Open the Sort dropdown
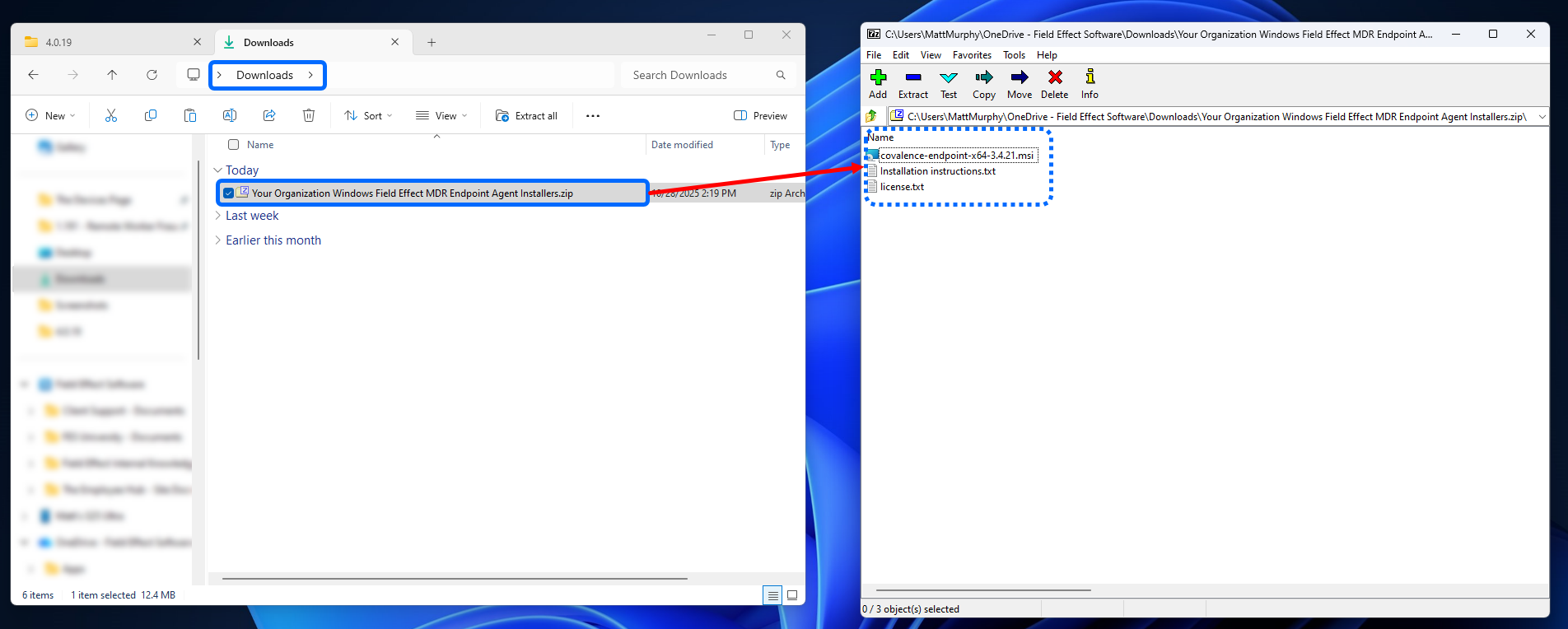This screenshot has width=1568, height=629. pyautogui.click(x=368, y=116)
